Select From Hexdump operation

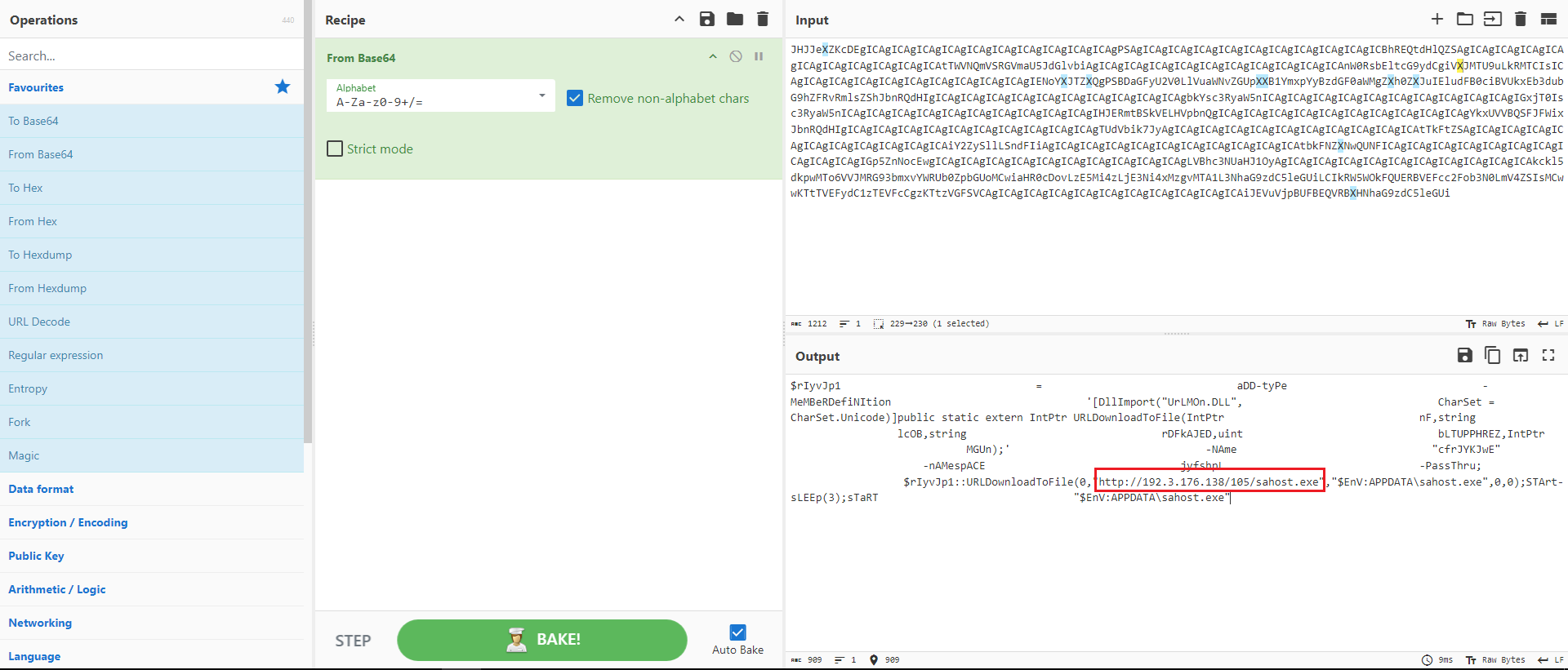tap(152, 288)
